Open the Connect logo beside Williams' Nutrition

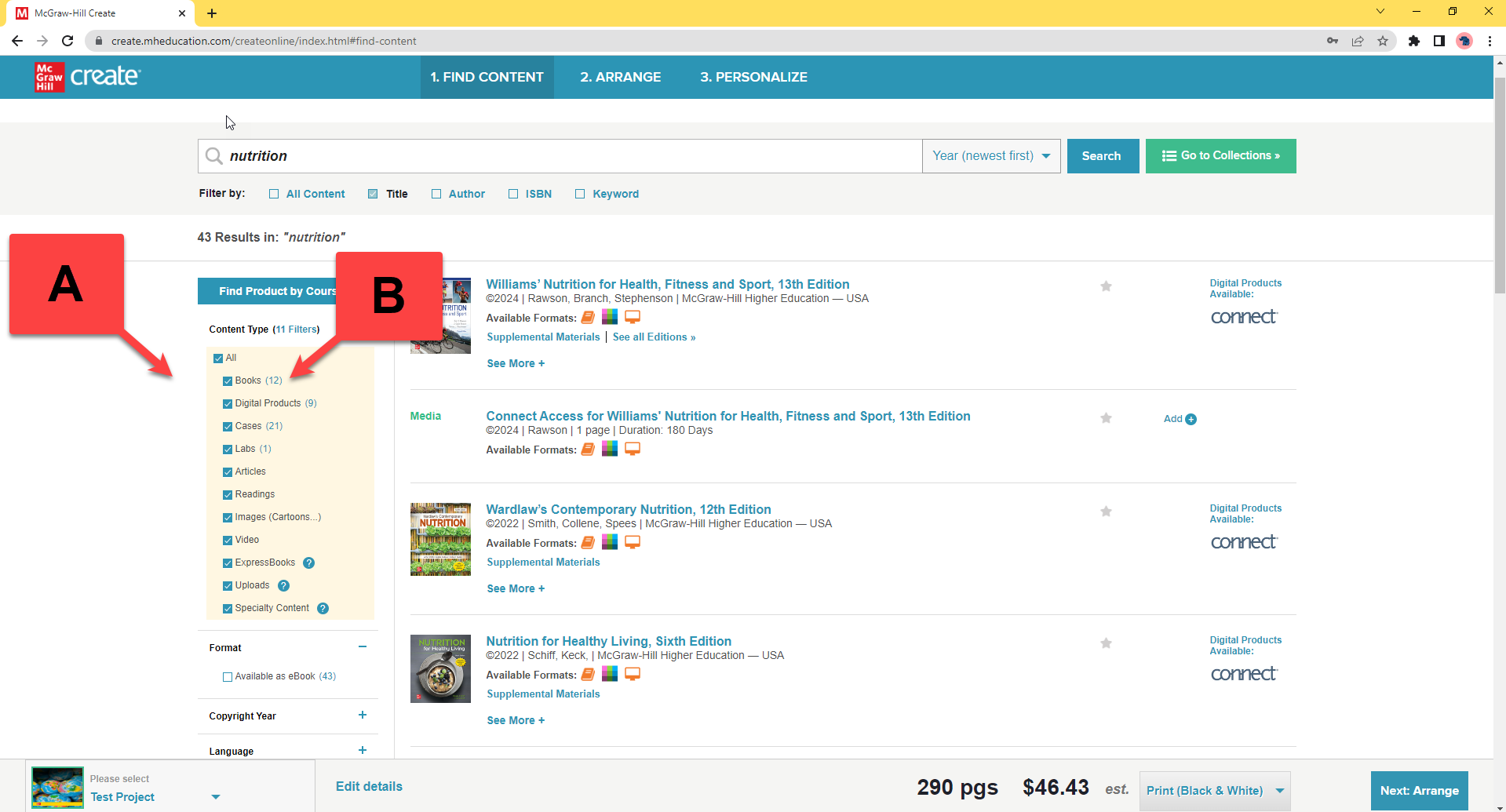tap(1244, 317)
